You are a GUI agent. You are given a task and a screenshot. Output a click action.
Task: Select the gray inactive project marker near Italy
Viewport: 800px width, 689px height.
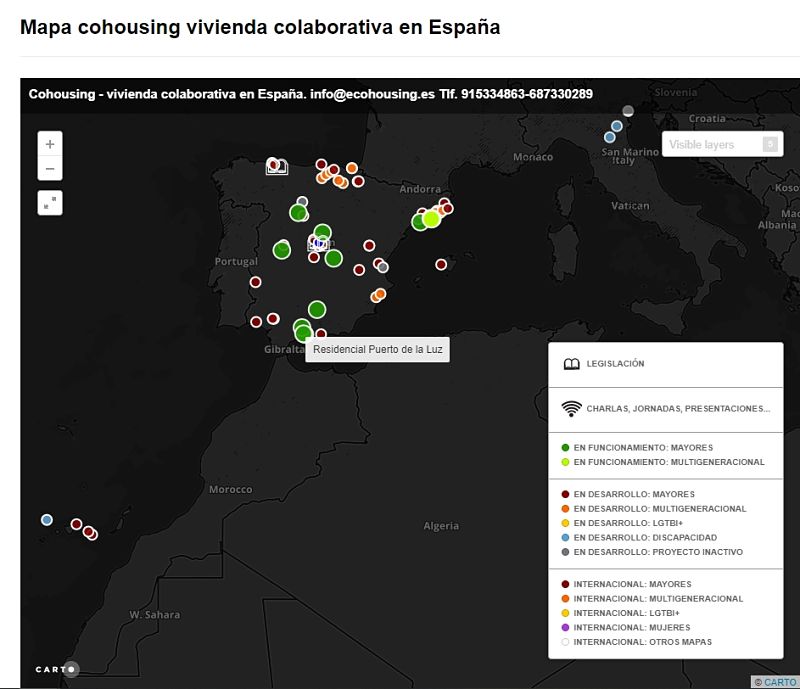point(626,110)
